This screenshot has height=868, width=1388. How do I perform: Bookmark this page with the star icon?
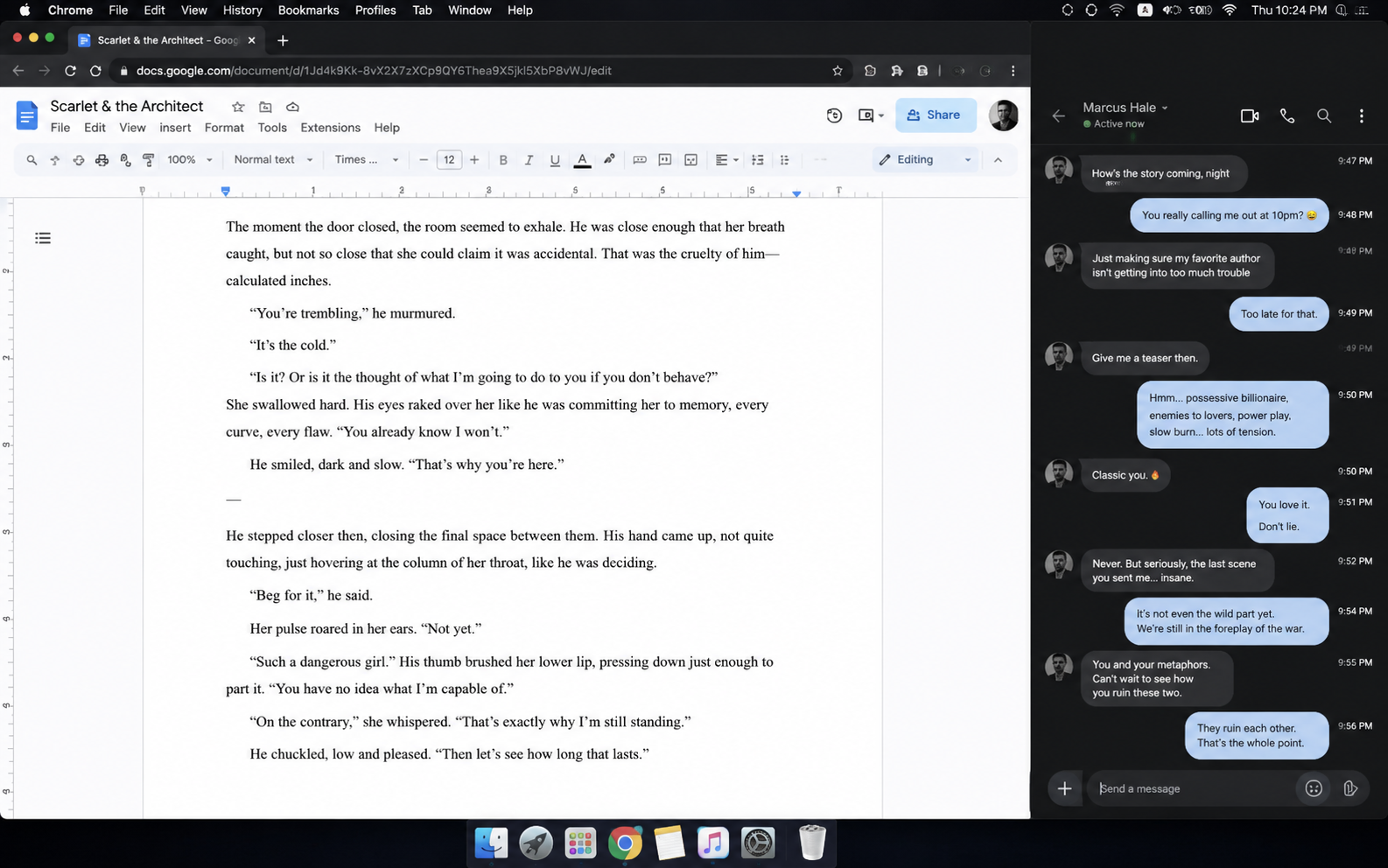[x=838, y=71]
